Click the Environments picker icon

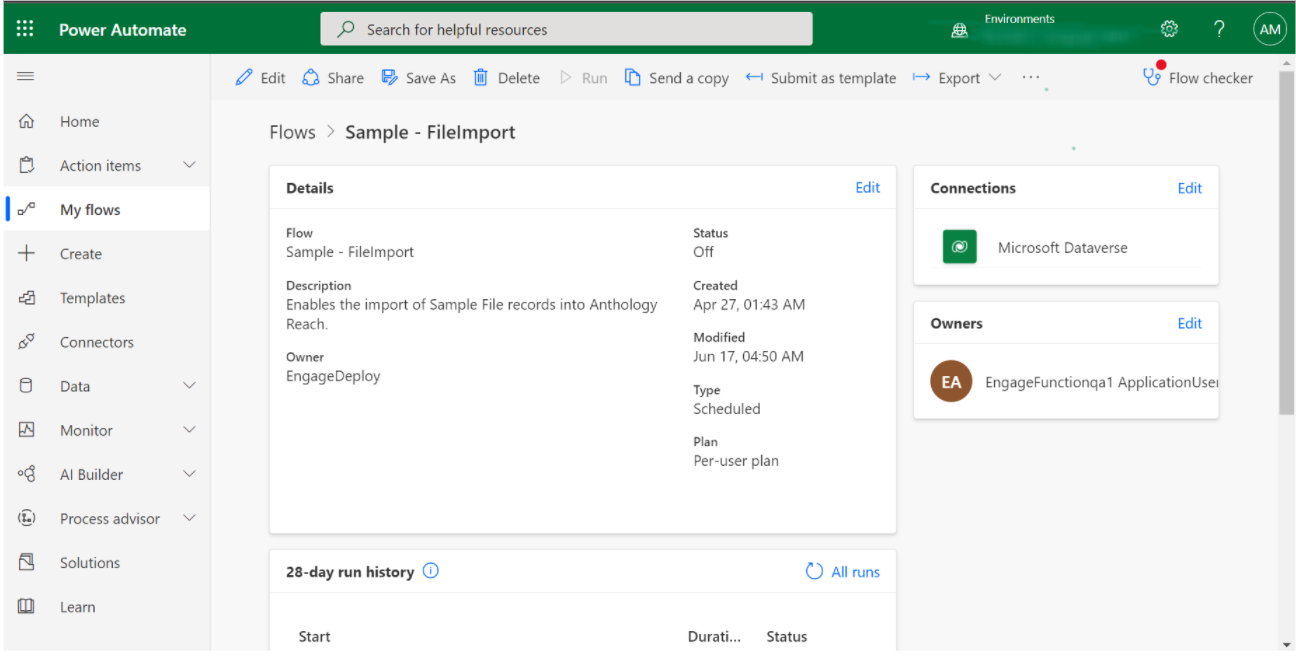pyautogui.click(x=960, y=30)
